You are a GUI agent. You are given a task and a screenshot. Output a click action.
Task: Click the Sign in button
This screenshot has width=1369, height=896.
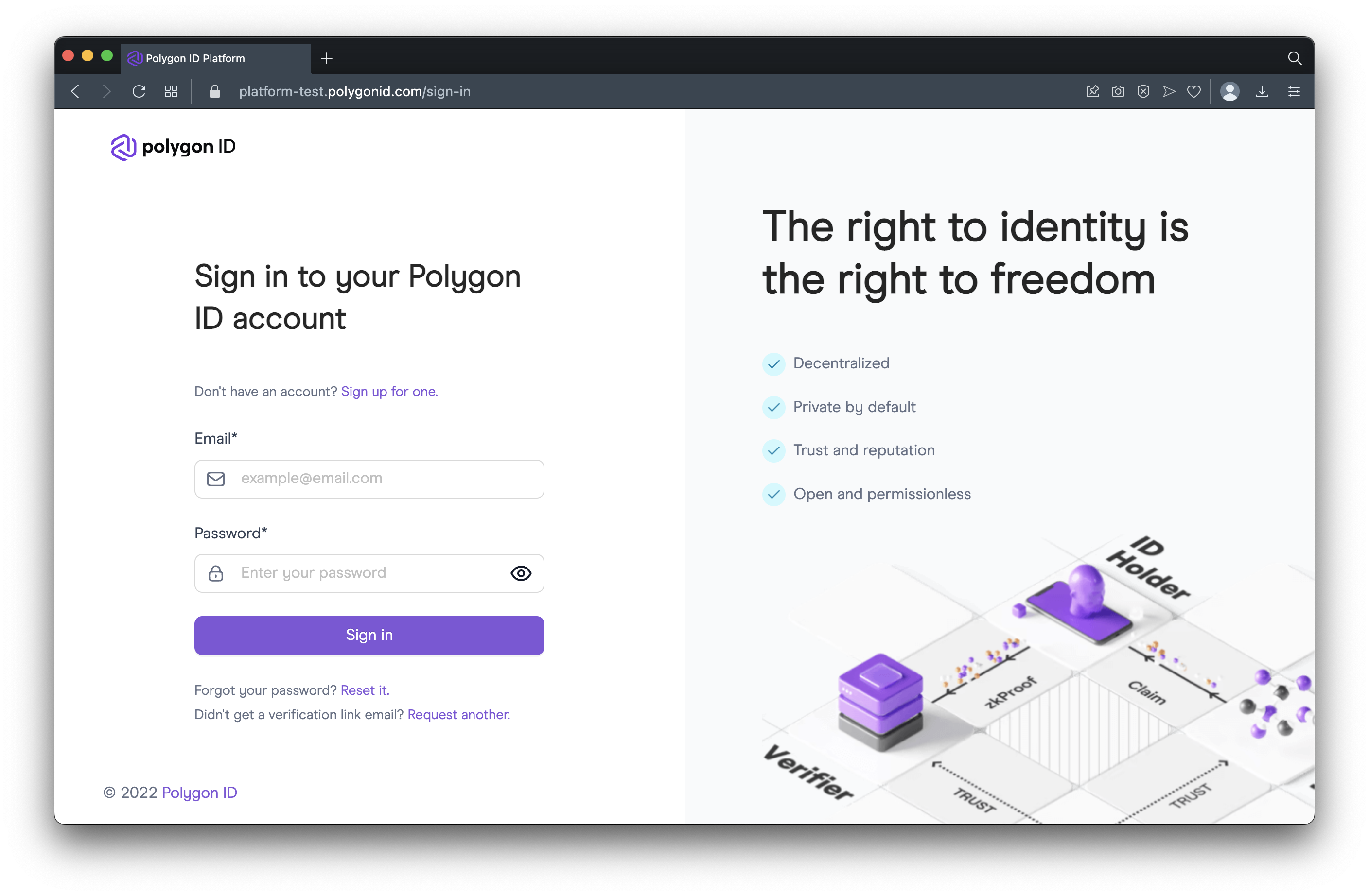tap(369, 635)
